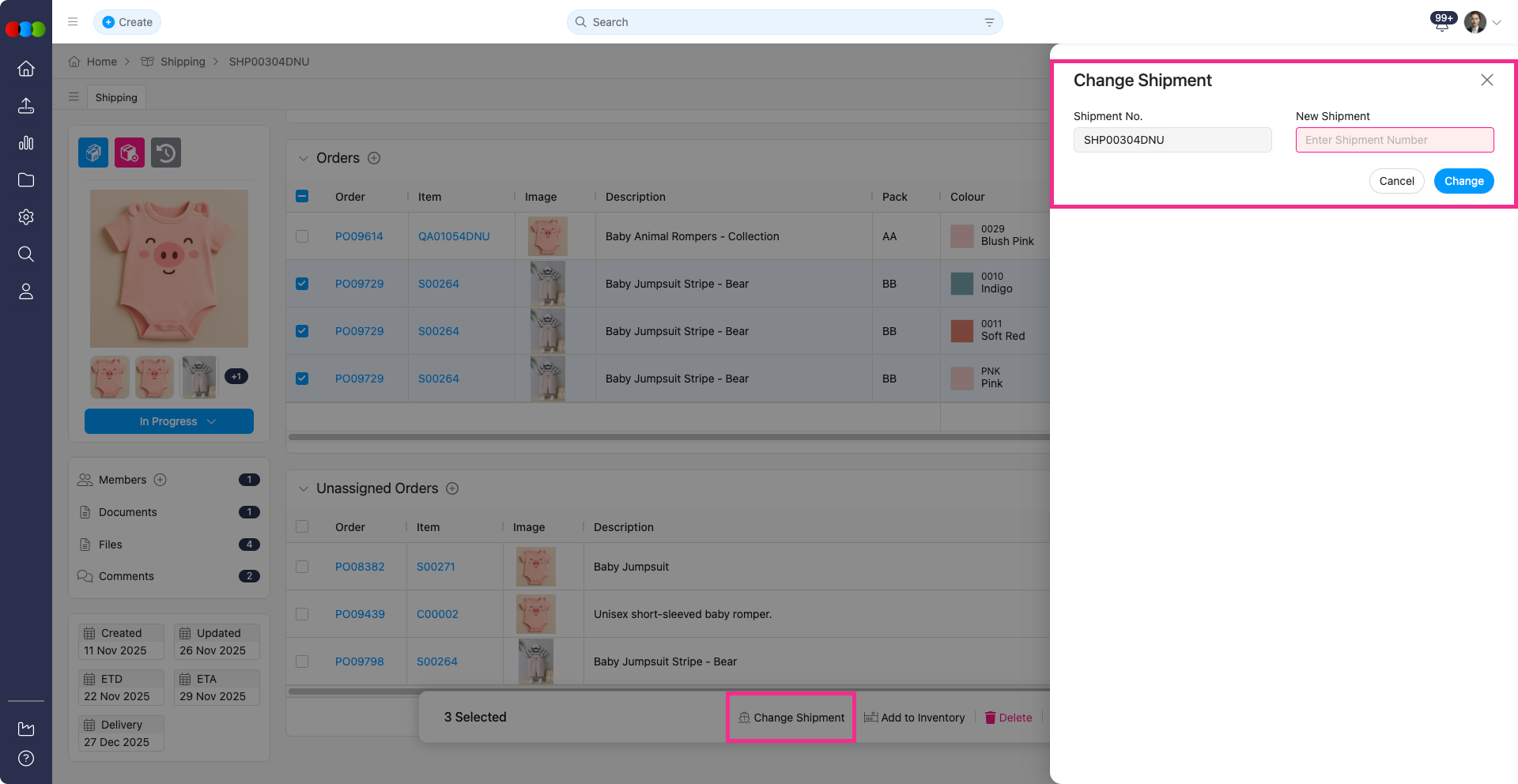Screen dimensions: 1518x784
Task: Click the home icon in left sidebar
Action: (x=26, y=69)
